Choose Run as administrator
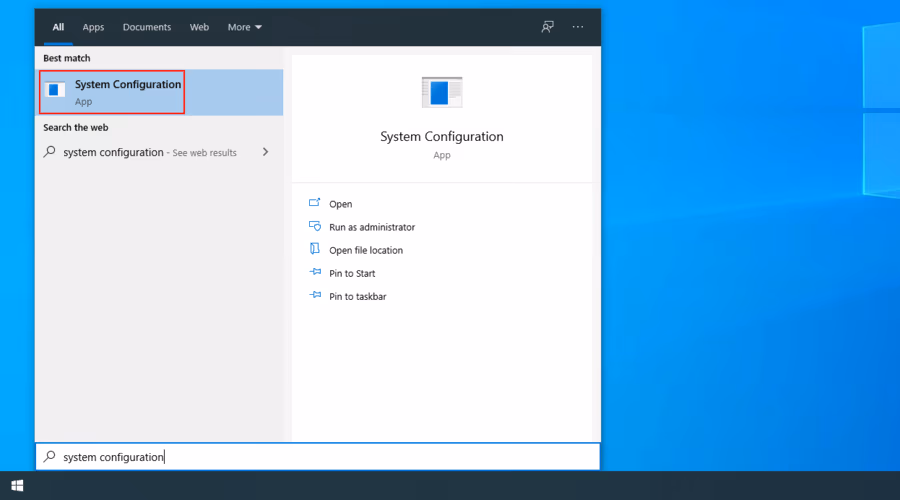This screenshot has height=500, width=900. coord(372,227)
